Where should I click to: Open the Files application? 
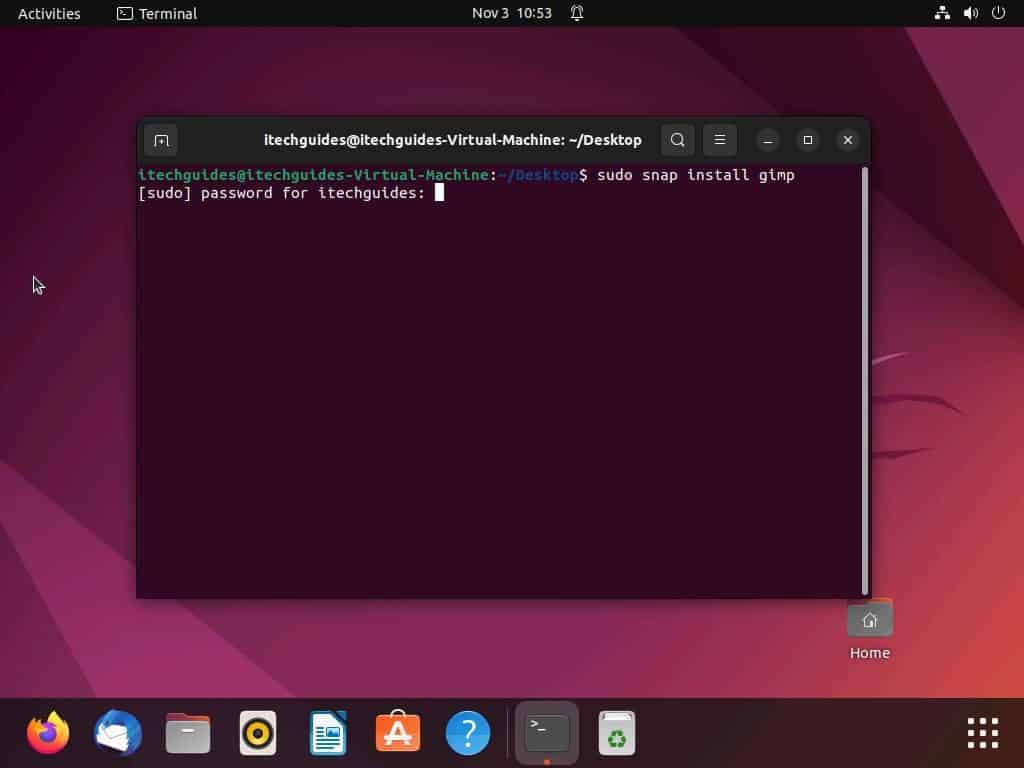coord(187,732)
